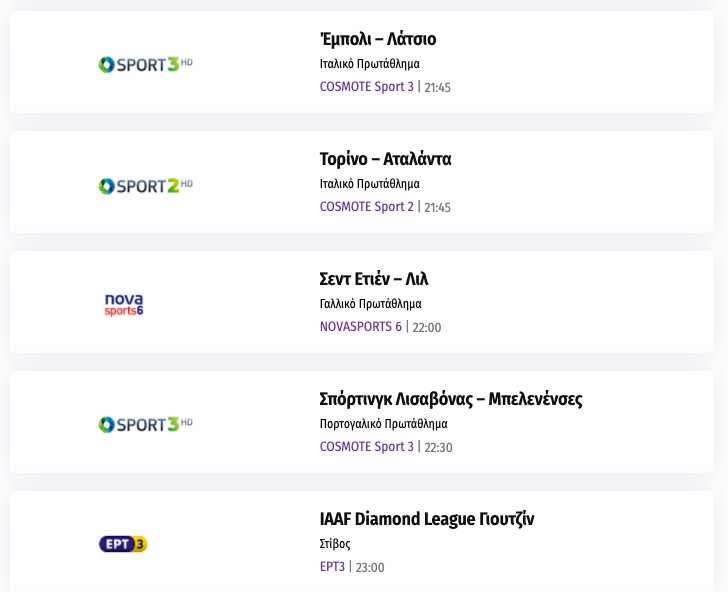Click Ιταλικό Πρωτάθλημα label under Τορίνο – Αταλάντα

click(x=369, y=184)
